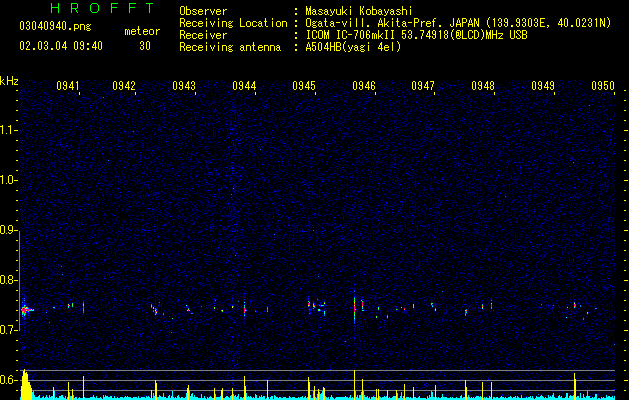Screen dimensions: 629x400
Task: Click the 0941 time marker
Action: (67, 85)
